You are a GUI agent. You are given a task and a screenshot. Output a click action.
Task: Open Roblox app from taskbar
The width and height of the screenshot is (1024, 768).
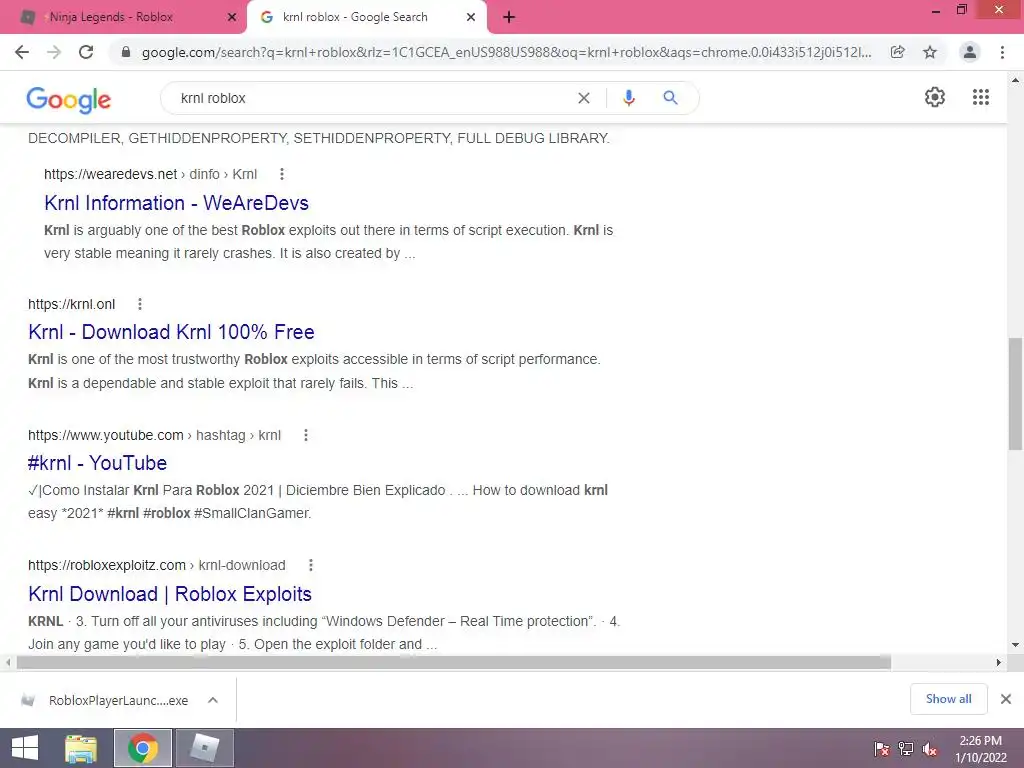[x=204, y=748]
